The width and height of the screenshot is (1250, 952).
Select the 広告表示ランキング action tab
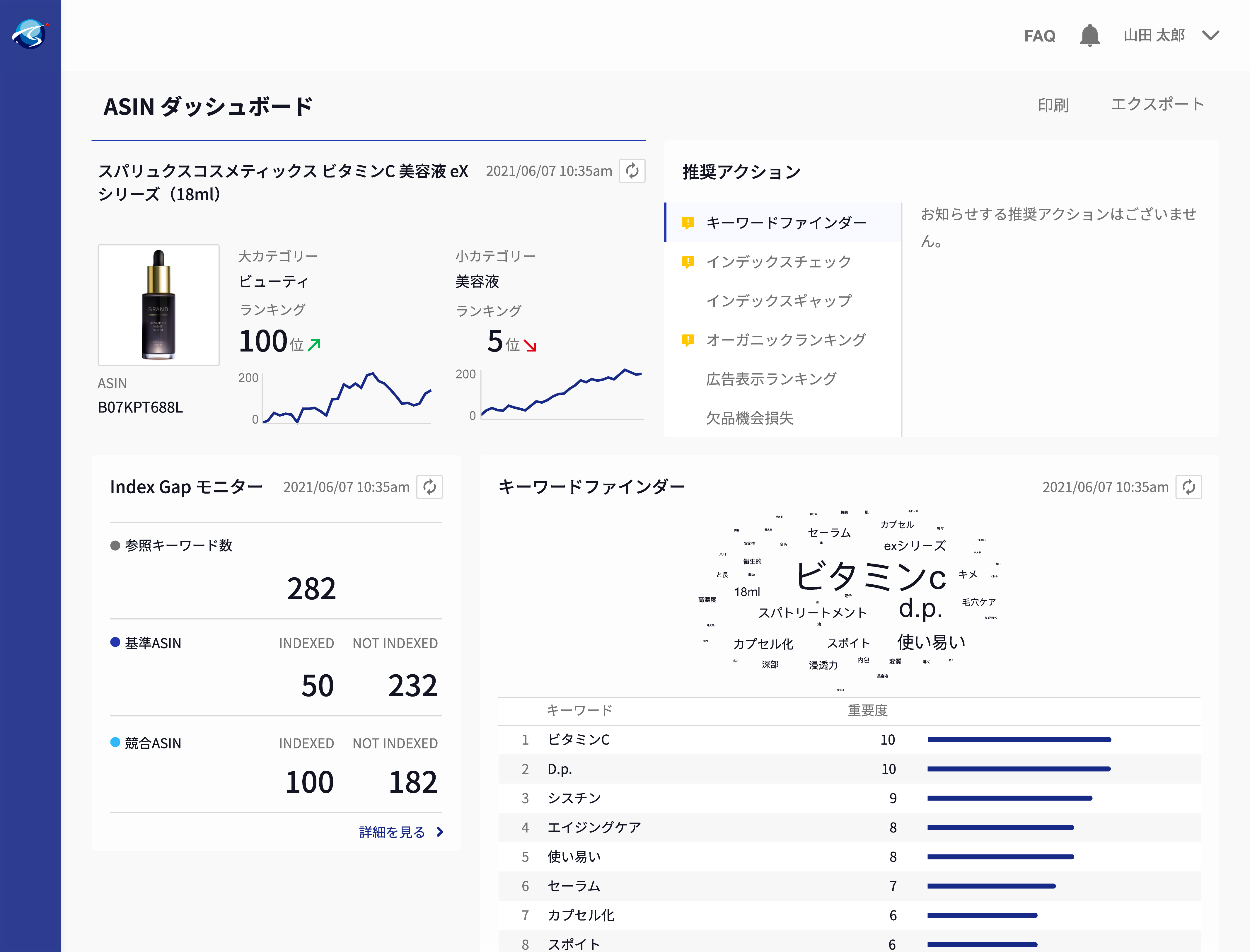tap(783, 378)
